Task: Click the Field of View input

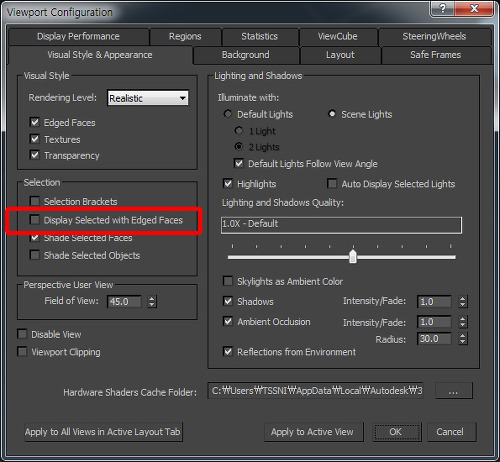Action: pos(124,302)
